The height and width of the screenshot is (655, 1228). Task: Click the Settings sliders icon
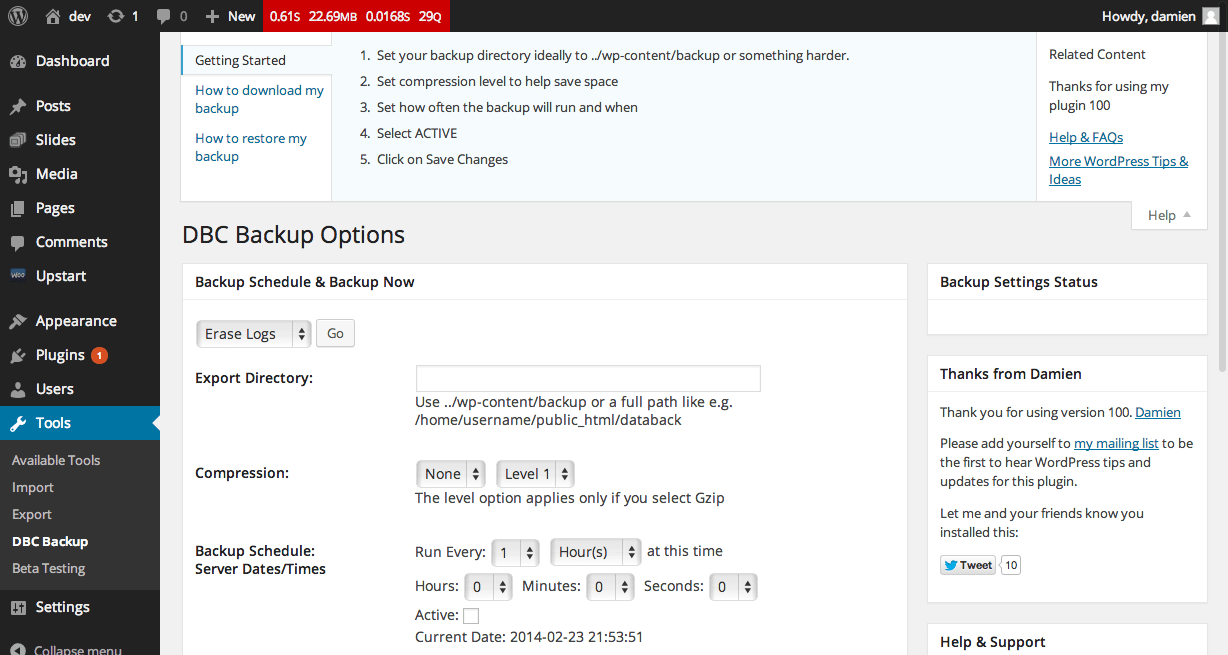coord(18,607)
